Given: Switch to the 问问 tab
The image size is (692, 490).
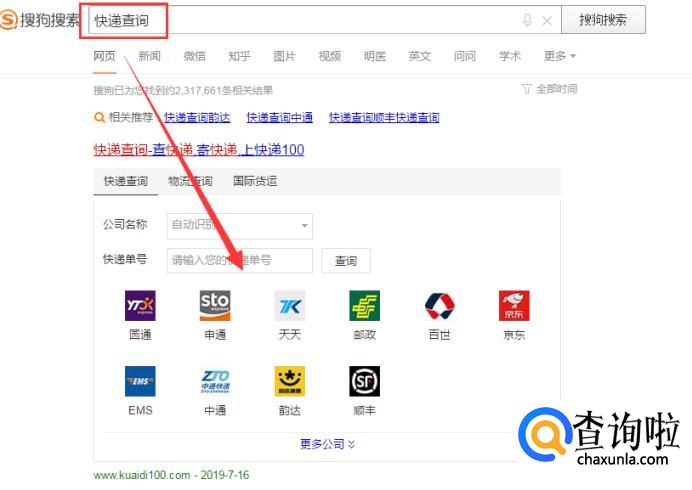Looking at the screenshot, I should tap(465, 56).
